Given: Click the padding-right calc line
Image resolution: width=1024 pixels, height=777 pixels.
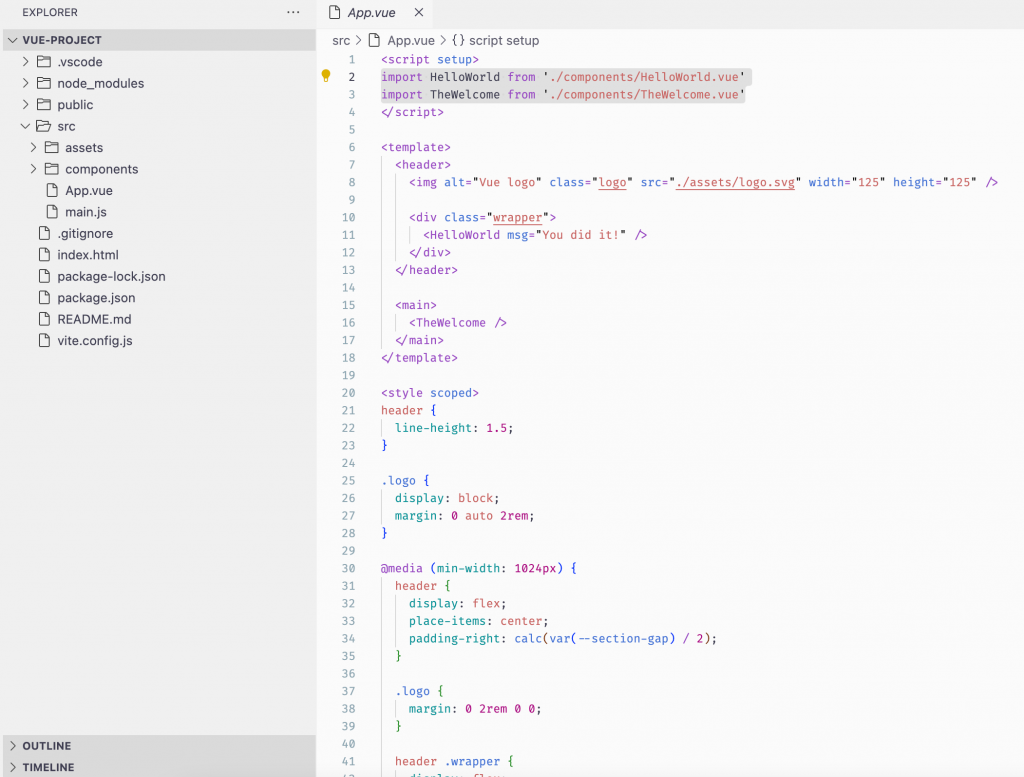Looking at the screenshot, I should (x=563, y=639).
